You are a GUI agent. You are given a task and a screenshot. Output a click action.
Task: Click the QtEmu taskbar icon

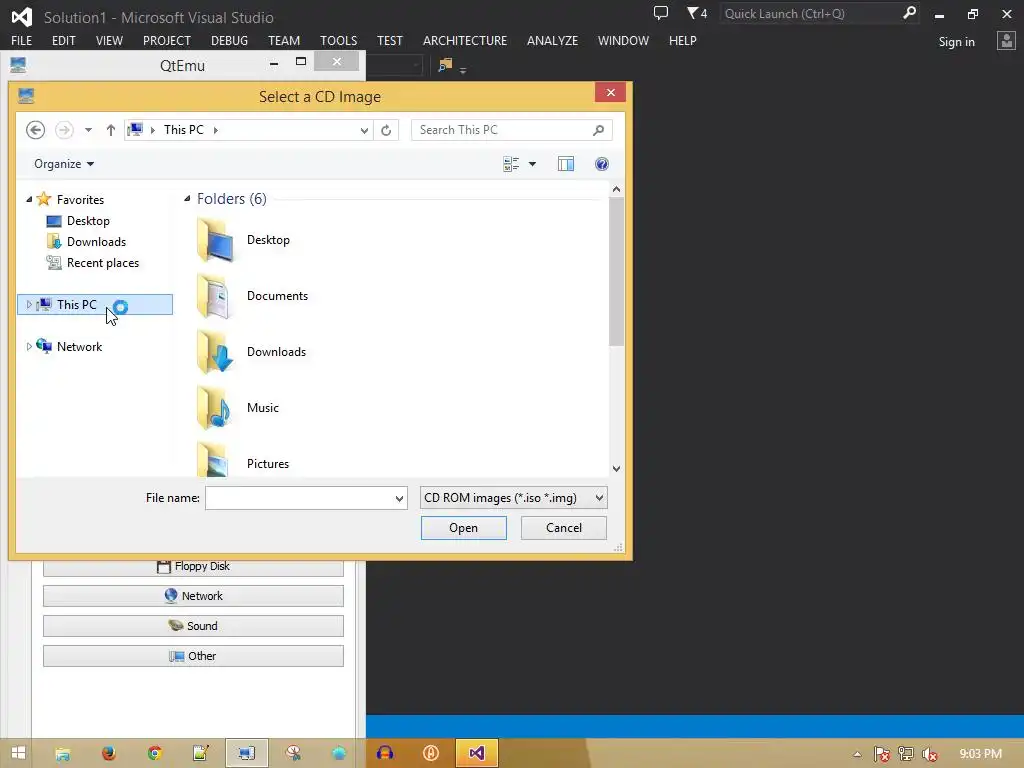(246, 753)
